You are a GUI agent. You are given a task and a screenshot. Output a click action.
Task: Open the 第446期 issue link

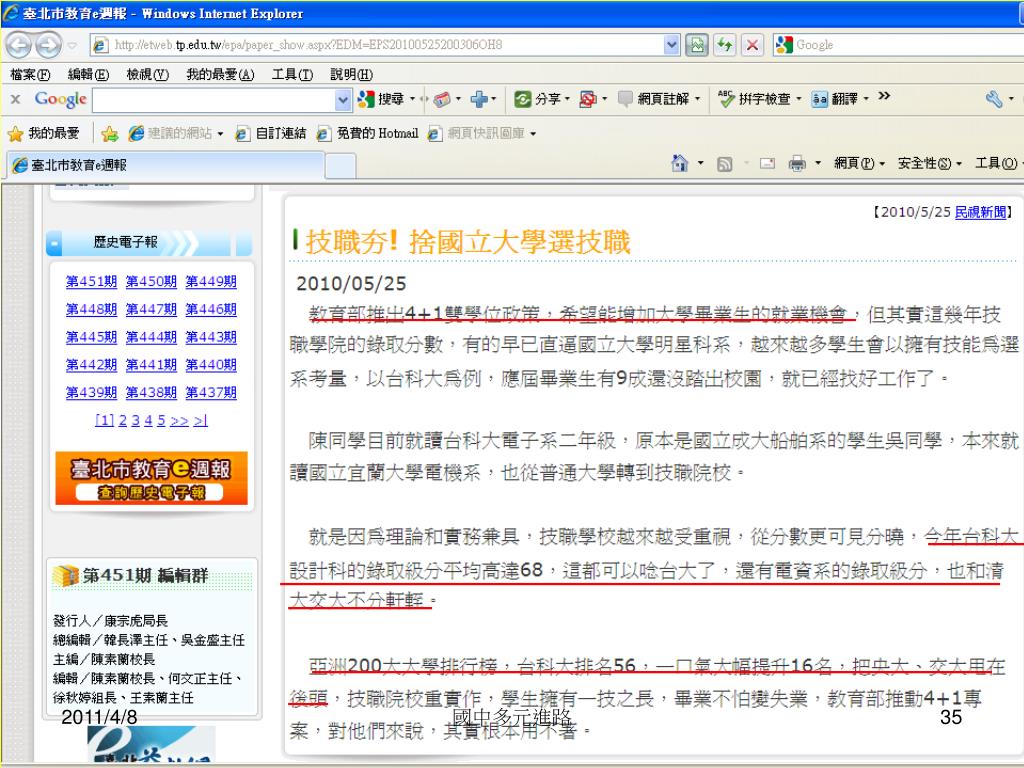(211, 310)
